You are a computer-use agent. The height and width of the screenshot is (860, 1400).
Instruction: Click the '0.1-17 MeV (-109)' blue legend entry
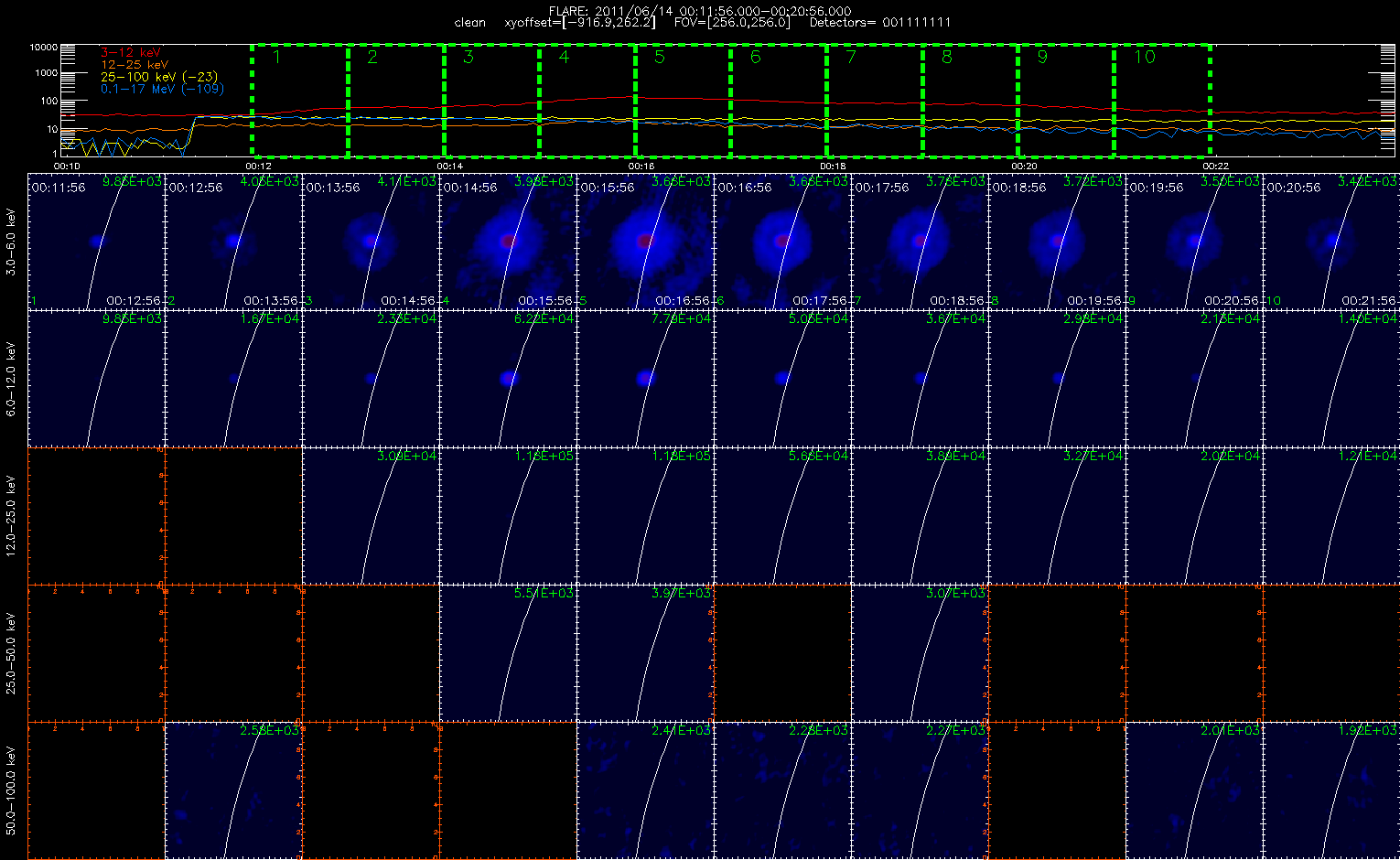[162, 89]
